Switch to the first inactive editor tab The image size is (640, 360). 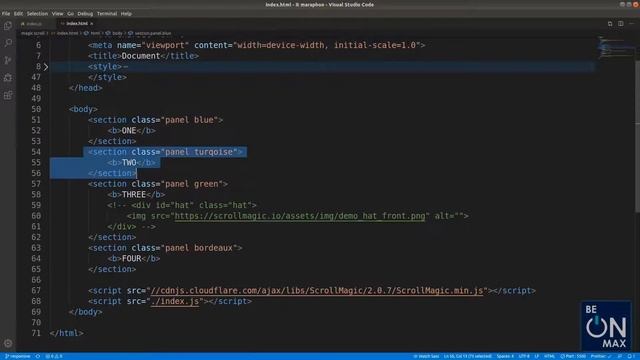coord(35,24)
